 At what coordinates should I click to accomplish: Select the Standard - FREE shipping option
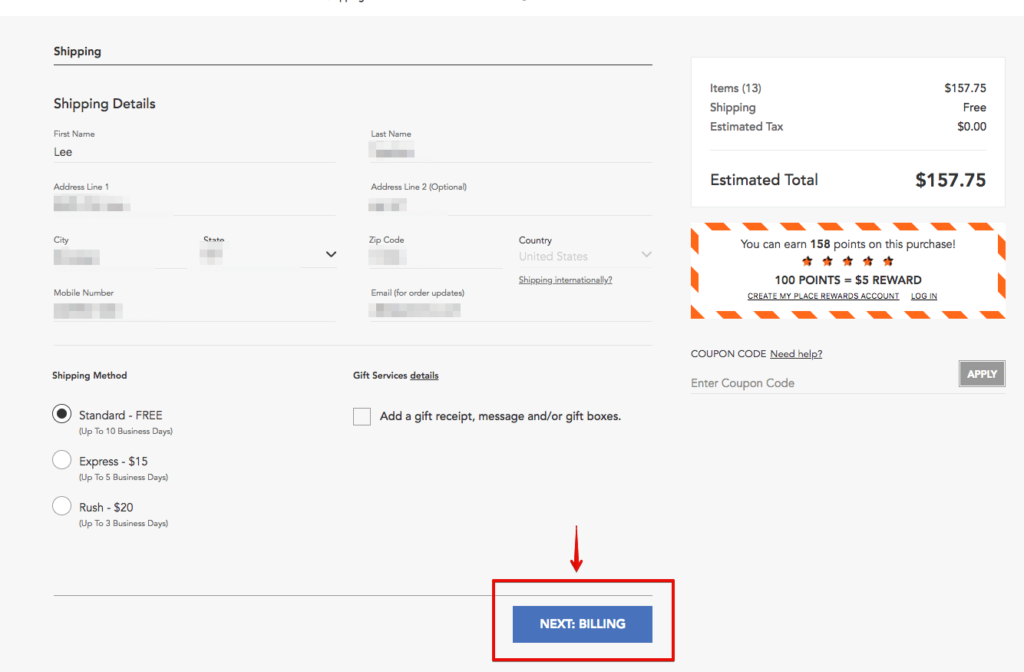tap(61, 415)
